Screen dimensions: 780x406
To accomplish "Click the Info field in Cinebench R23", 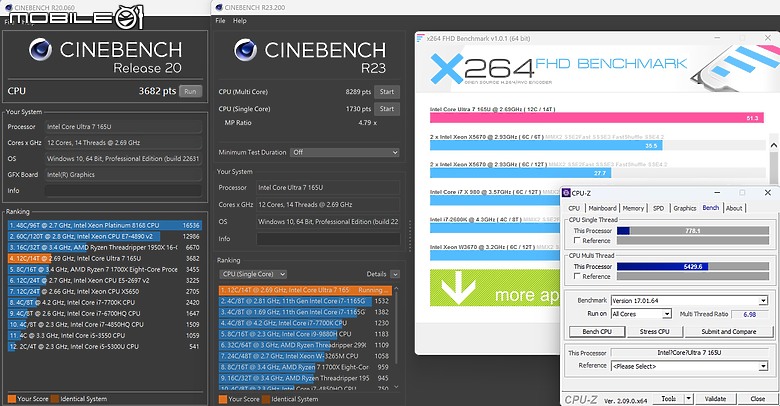I will (328, 239).
